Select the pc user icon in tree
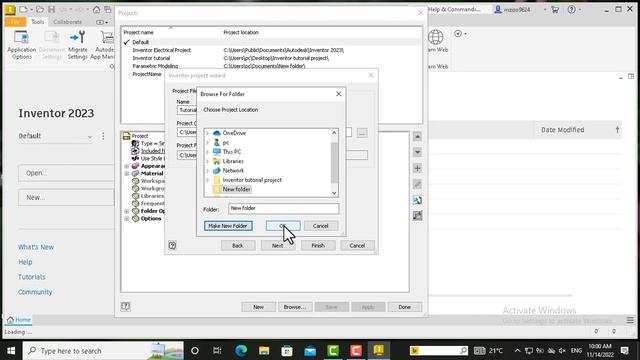 (217, 142)
